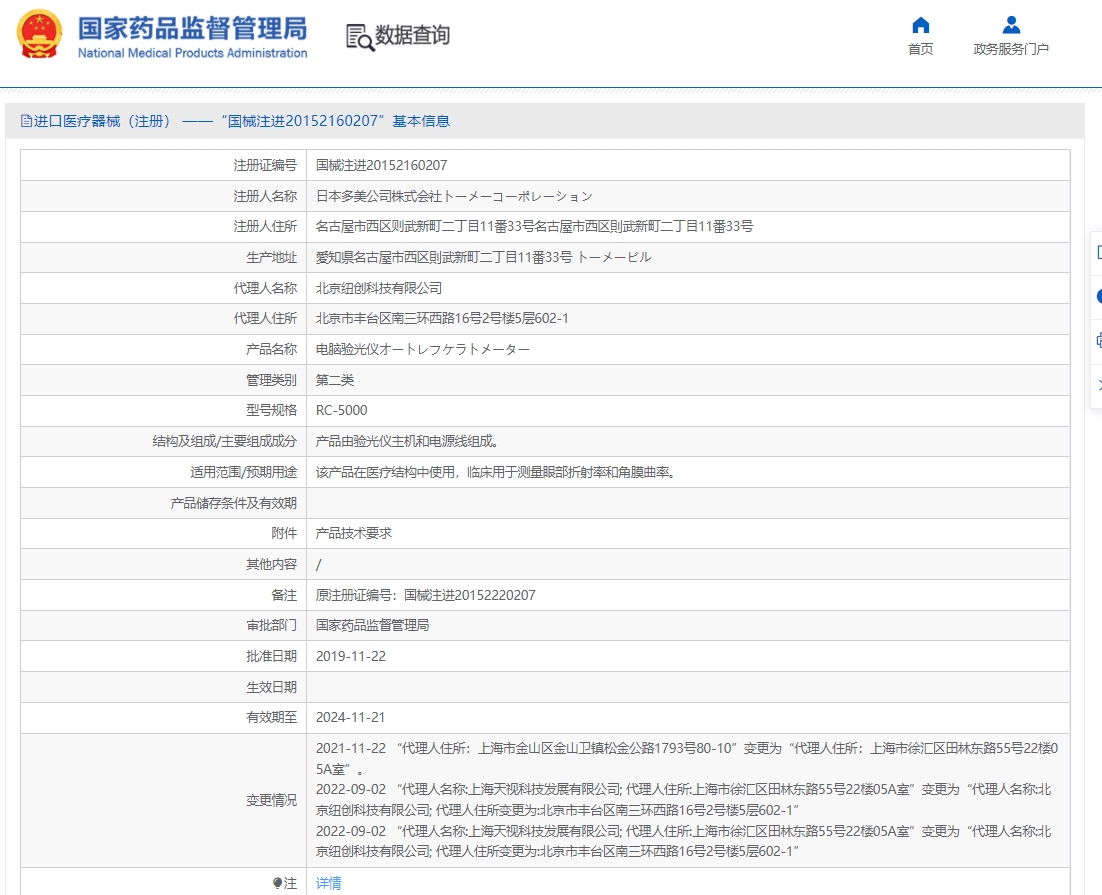Click the 产品储存条件及有效期 label
The image size is (1102, 895).
click(234, 503)
